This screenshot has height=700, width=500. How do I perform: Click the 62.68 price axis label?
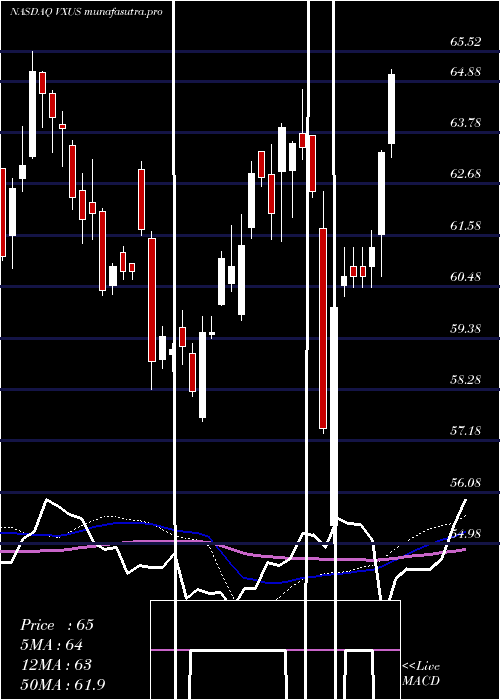pyautogui.click(x=466, y=174)
